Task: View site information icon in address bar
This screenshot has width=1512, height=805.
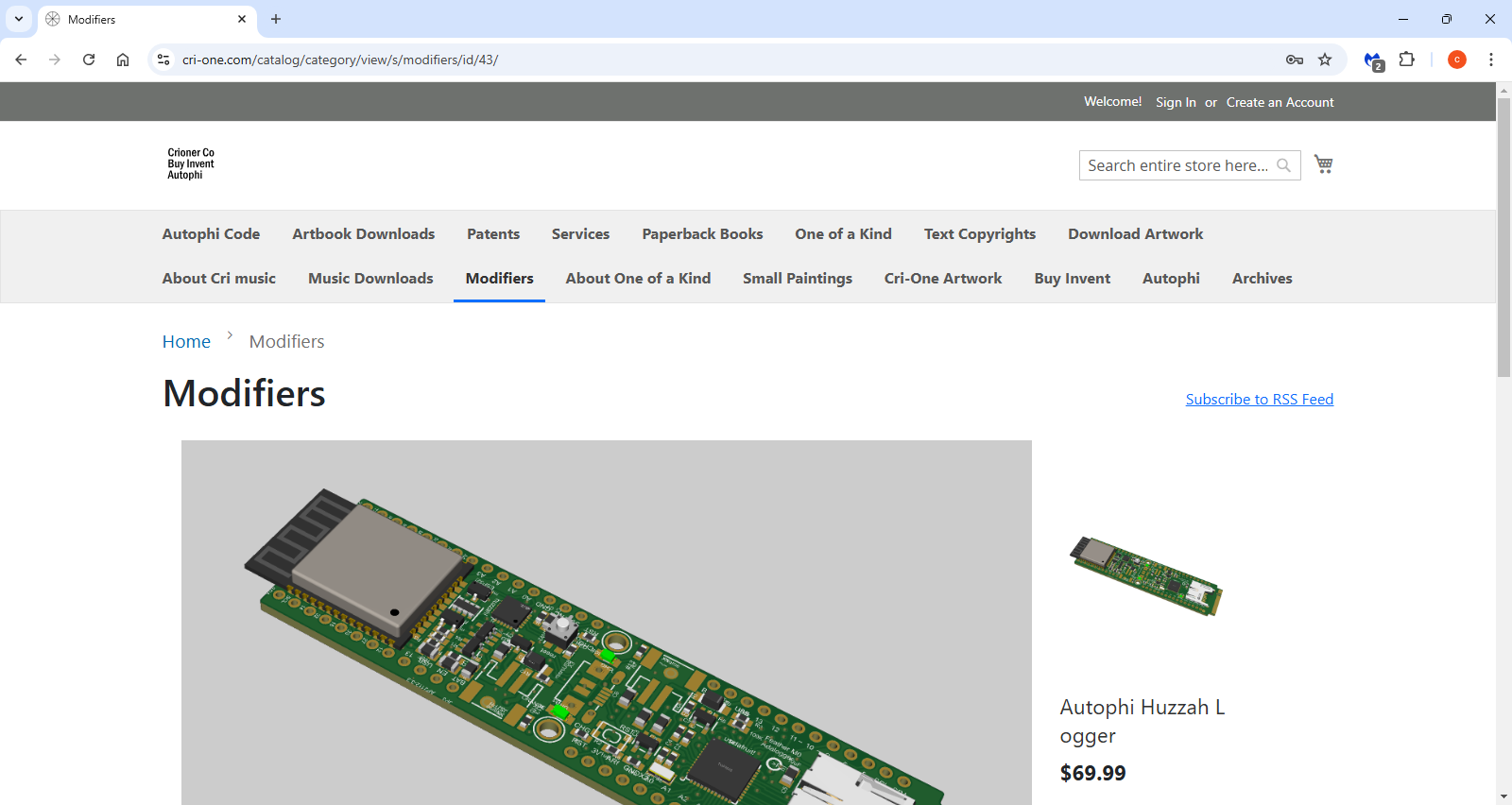Action: coord(163,60)
